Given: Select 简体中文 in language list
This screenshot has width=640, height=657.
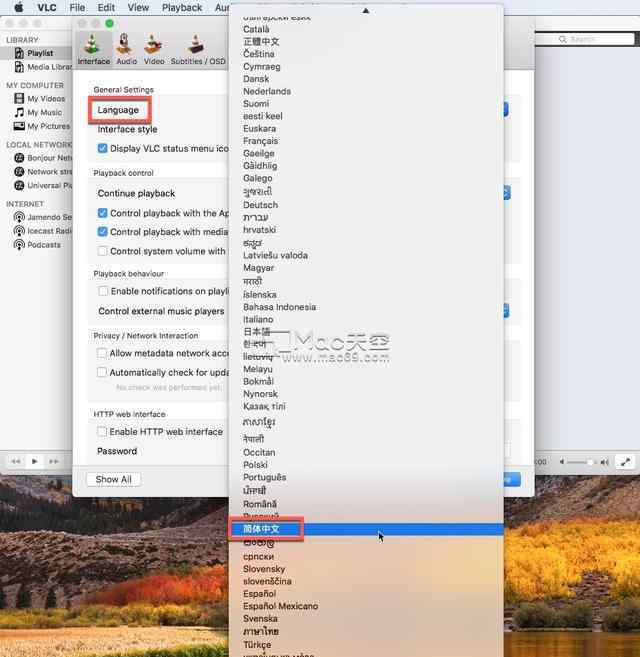Looking at the screenshot, I should click(x=367, y=529).
